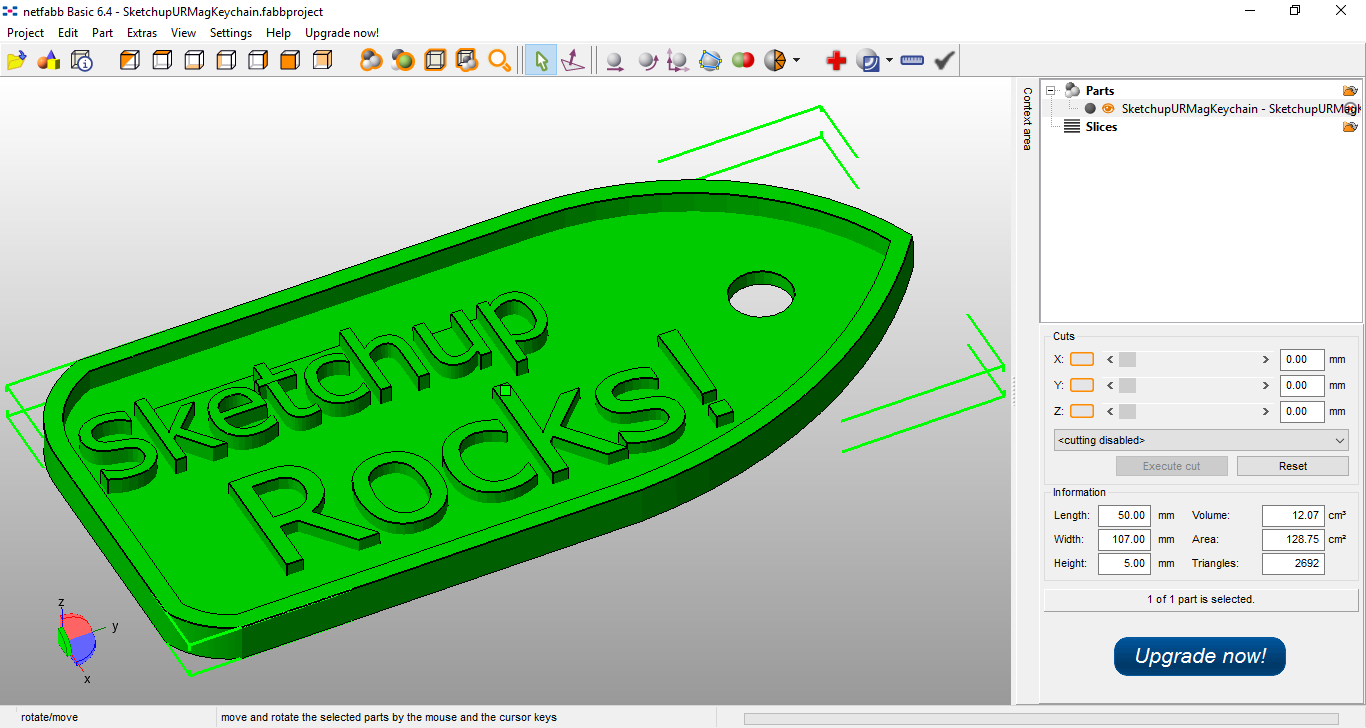The image size is (1366, 728).
Task: Open the move part tool
Action: coord(615,61)
